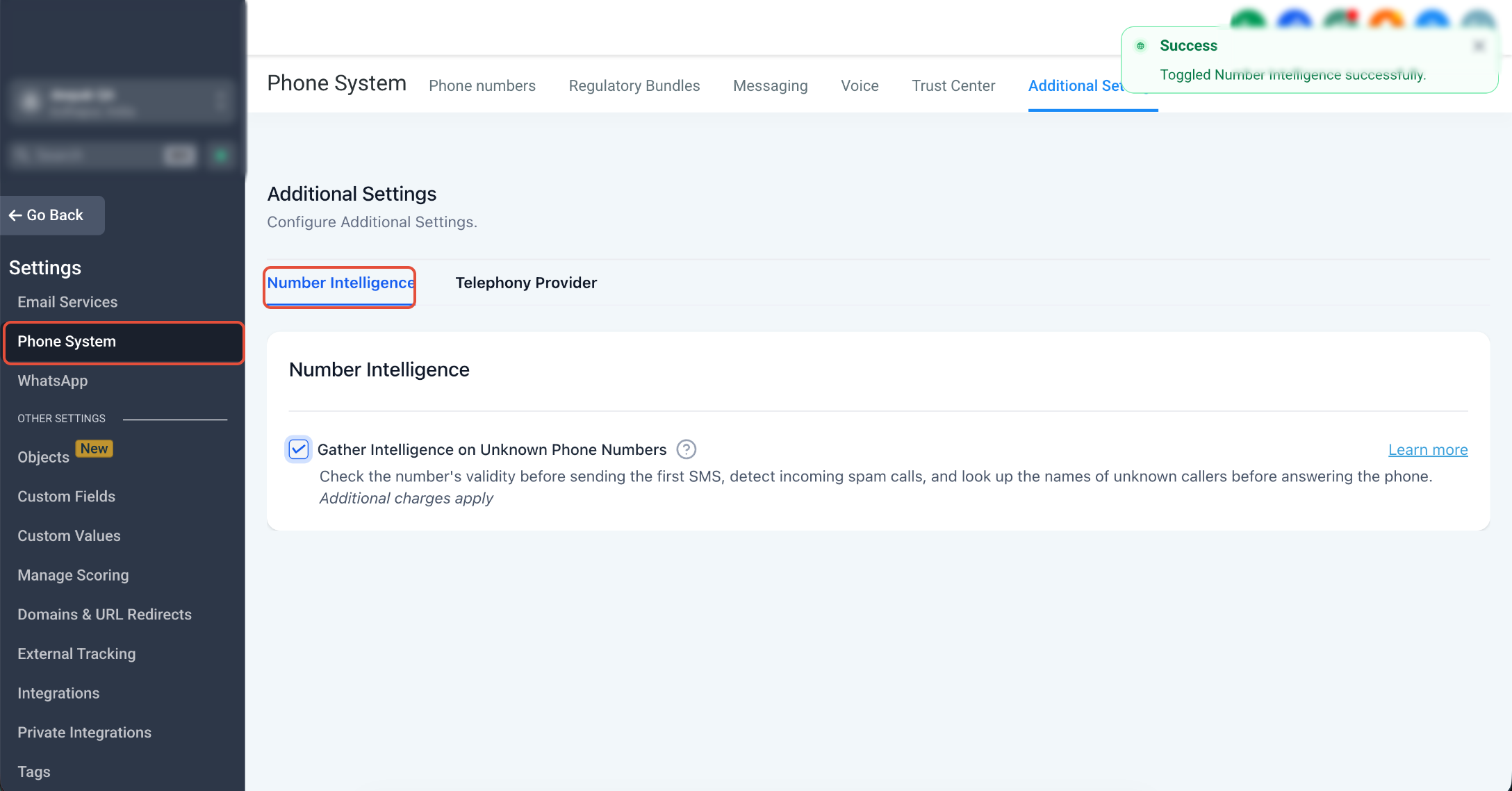Select the Number Intelligence tab

tap(340, 283)
